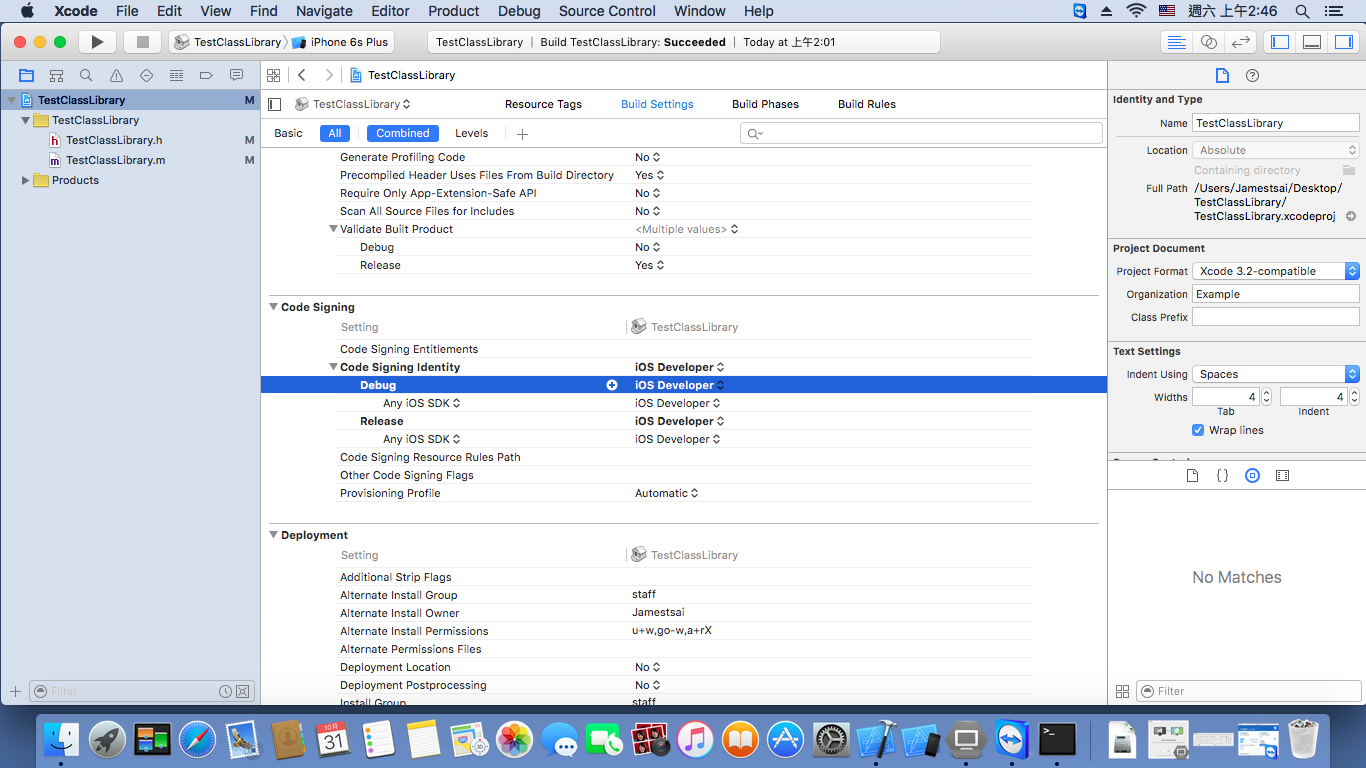Show the Code Snippet library
This screenshot has height=768, width=1366.
(1222, 476)
